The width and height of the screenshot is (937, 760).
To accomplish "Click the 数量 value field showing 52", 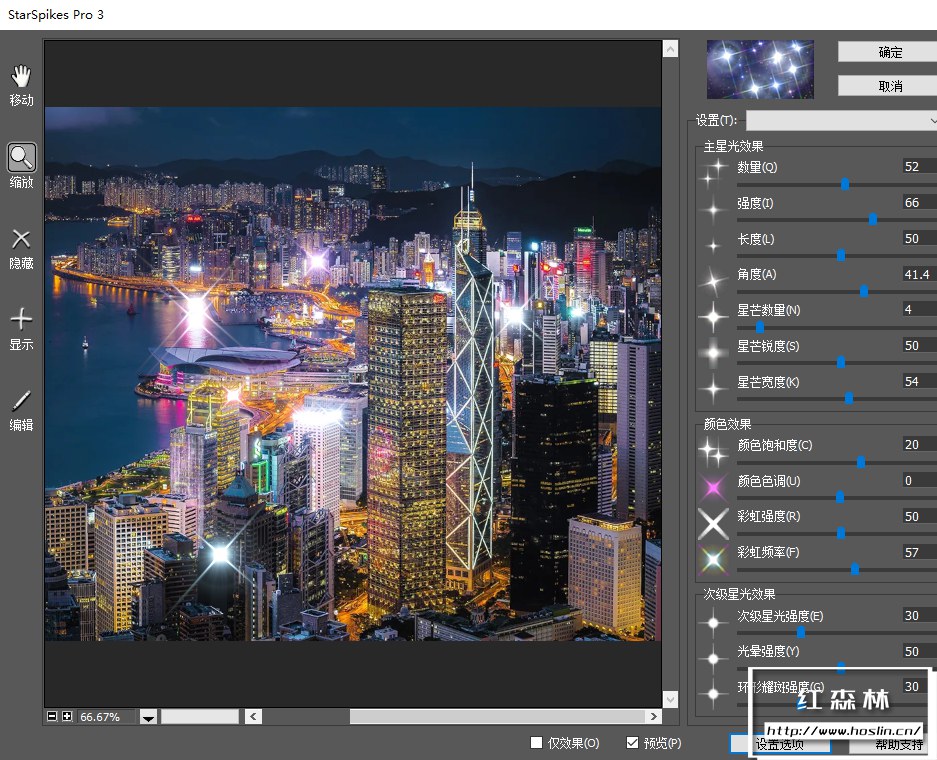I will 919,167.
